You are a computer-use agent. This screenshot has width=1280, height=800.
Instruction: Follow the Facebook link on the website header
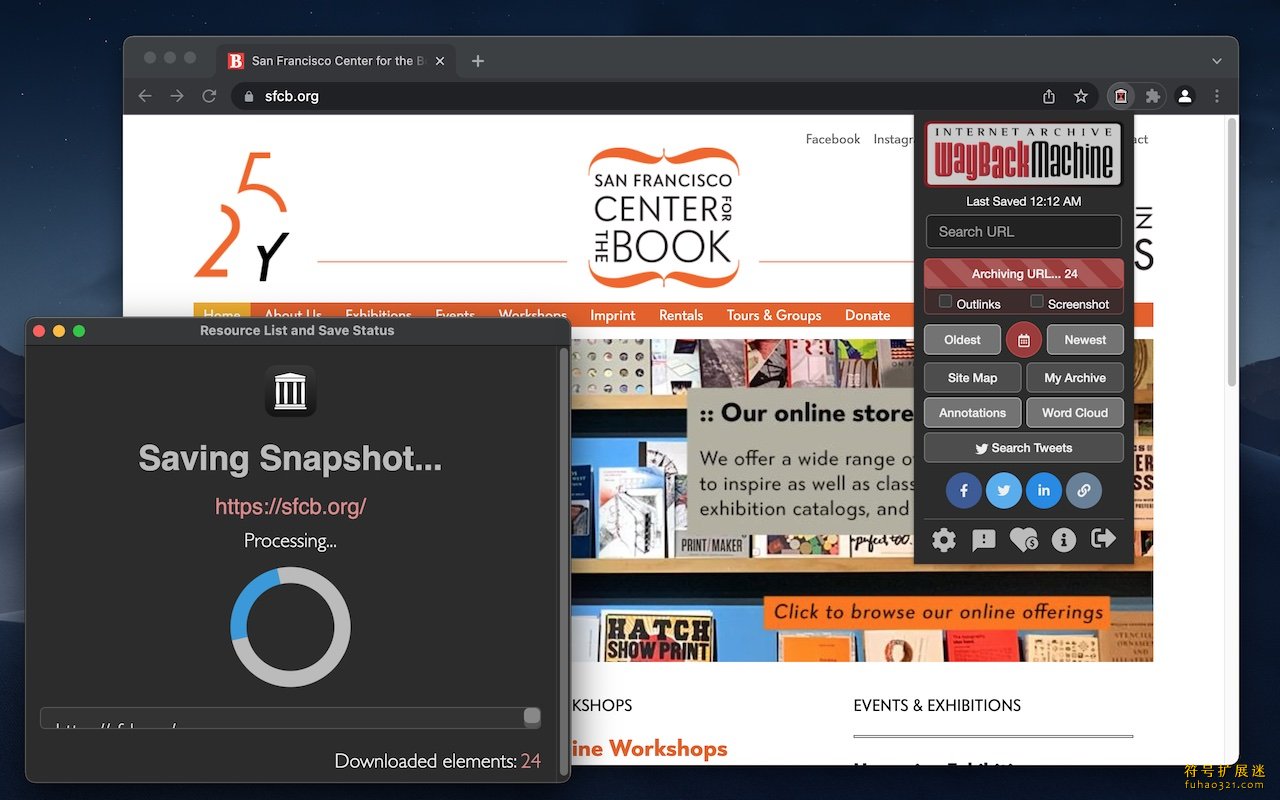(833, 139)
